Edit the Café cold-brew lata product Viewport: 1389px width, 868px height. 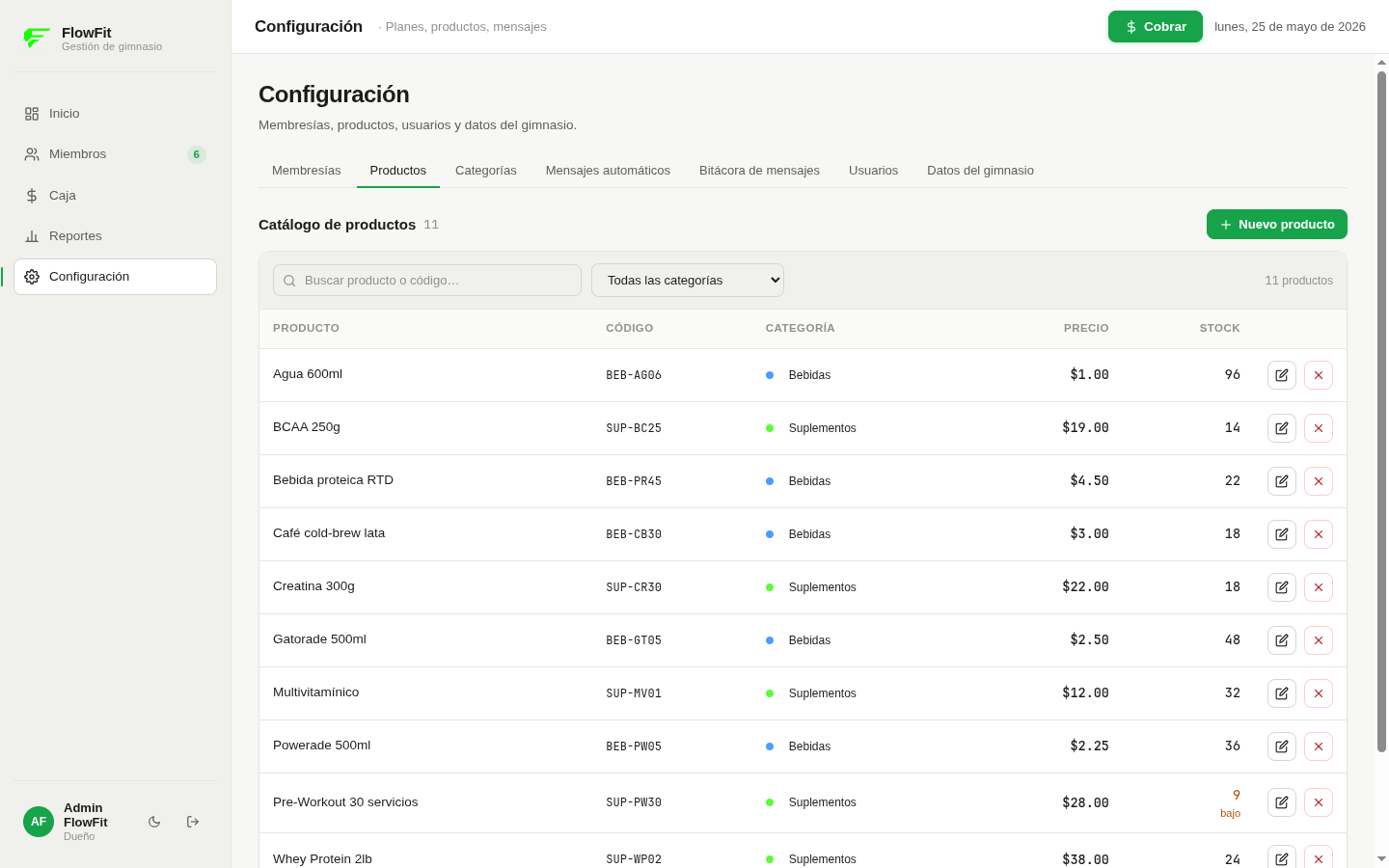(x=1281, y=534)
